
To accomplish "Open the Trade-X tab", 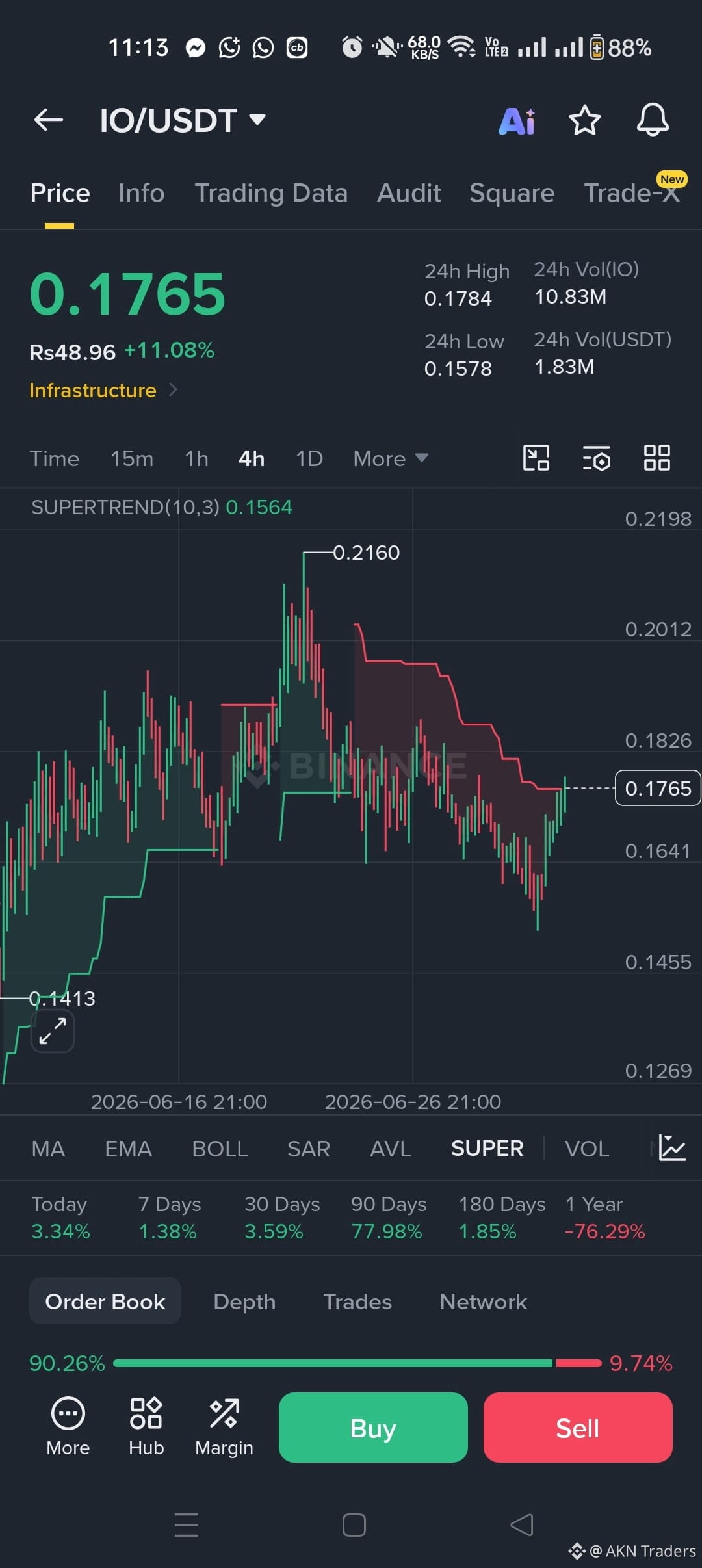I will click(x=632, y=193).
